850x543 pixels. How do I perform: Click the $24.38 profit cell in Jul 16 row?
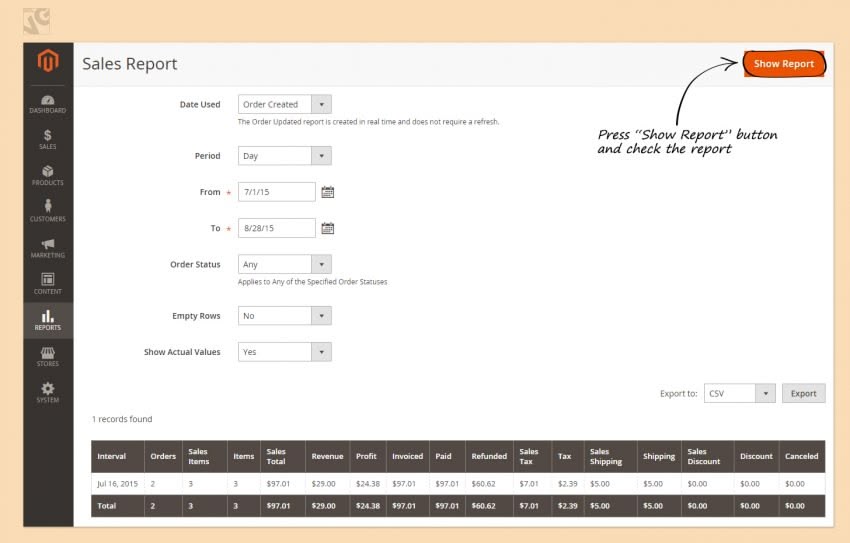368,483
